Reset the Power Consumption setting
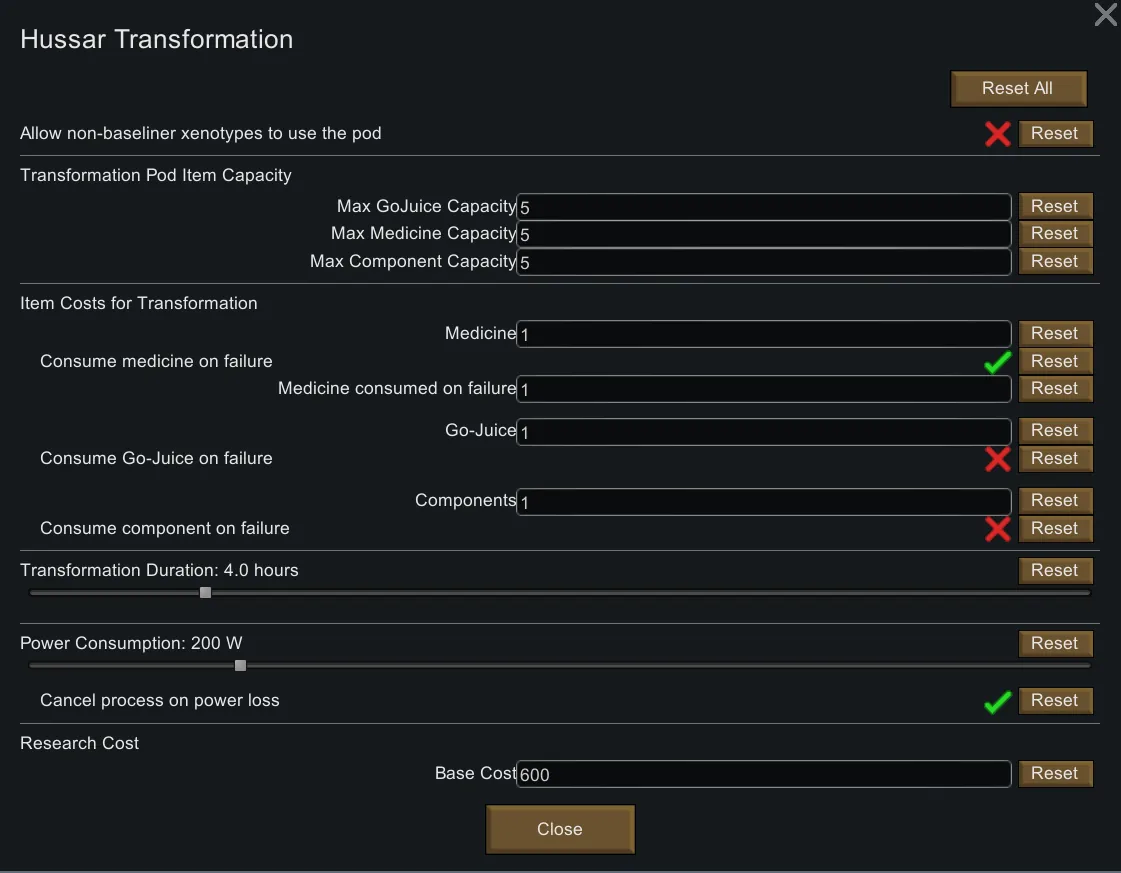The image size is (1121, 873). pos(1054,643)
